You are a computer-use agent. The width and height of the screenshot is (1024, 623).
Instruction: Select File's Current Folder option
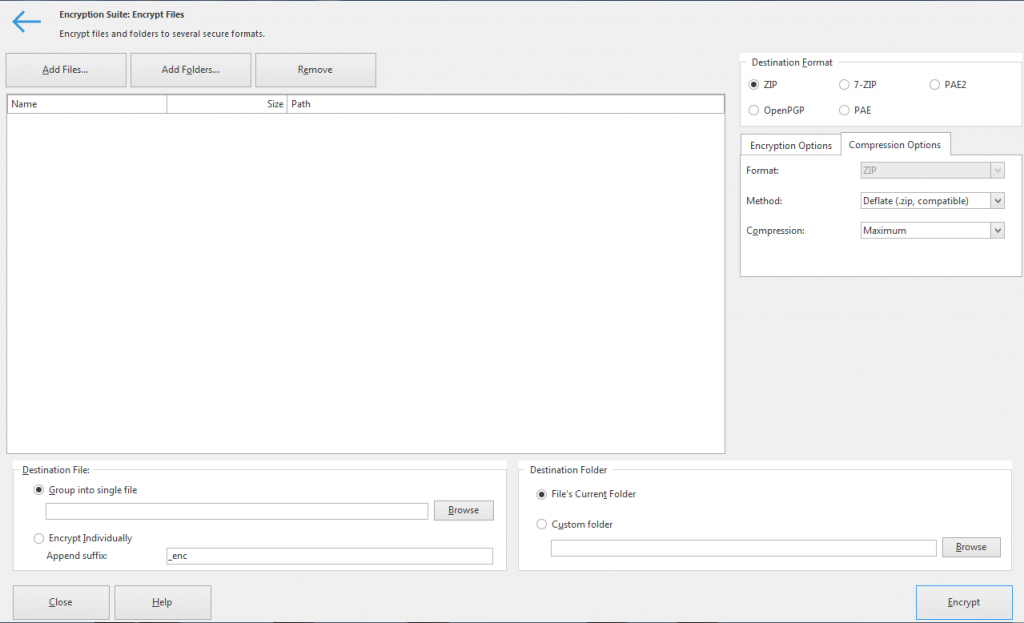[541, 494]
